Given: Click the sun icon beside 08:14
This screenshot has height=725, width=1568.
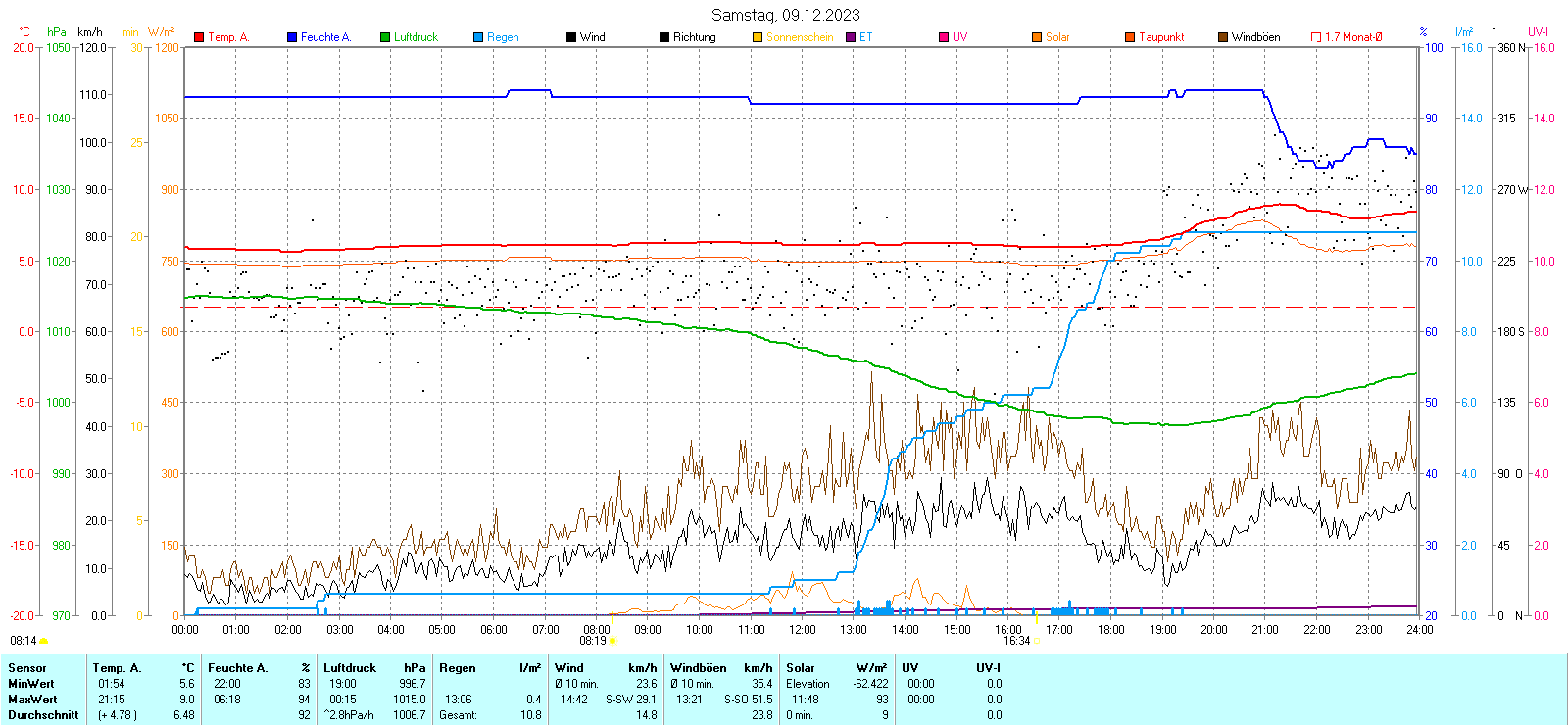Looking at the screenshot, I should pos(43,641).
